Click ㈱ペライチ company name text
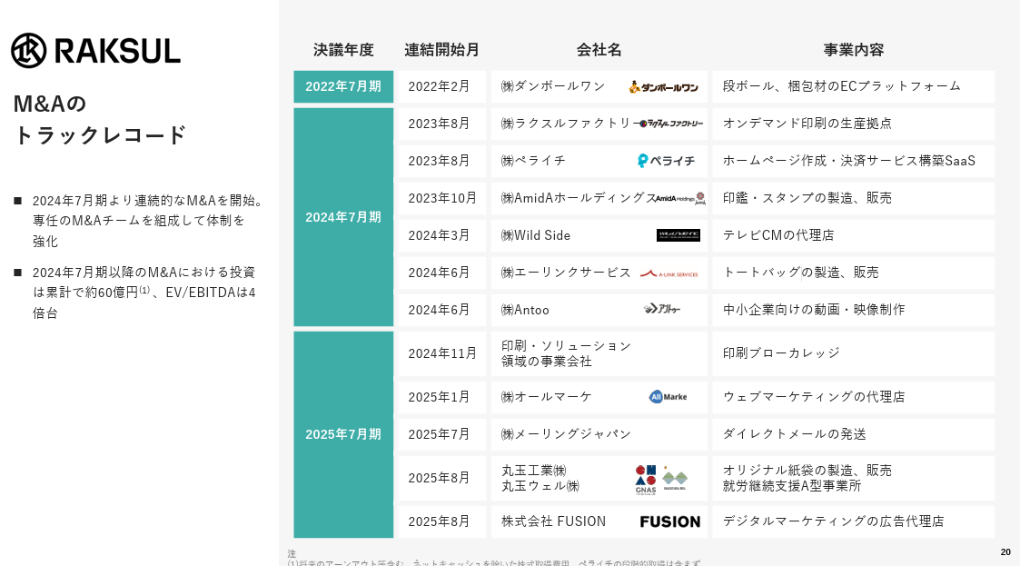The width and height of the screenshot is (1020, 566). (x=533, y=161)
